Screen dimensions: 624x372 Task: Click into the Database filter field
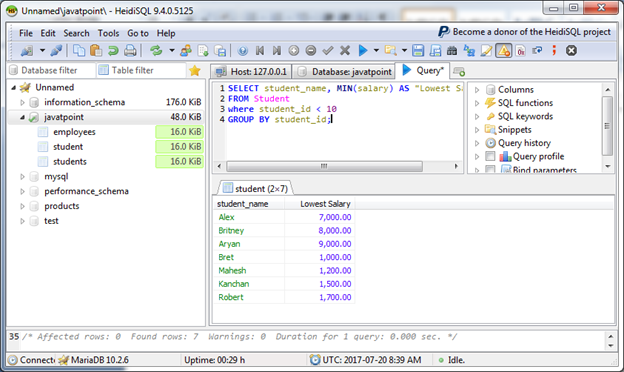[x=53, y=70]
